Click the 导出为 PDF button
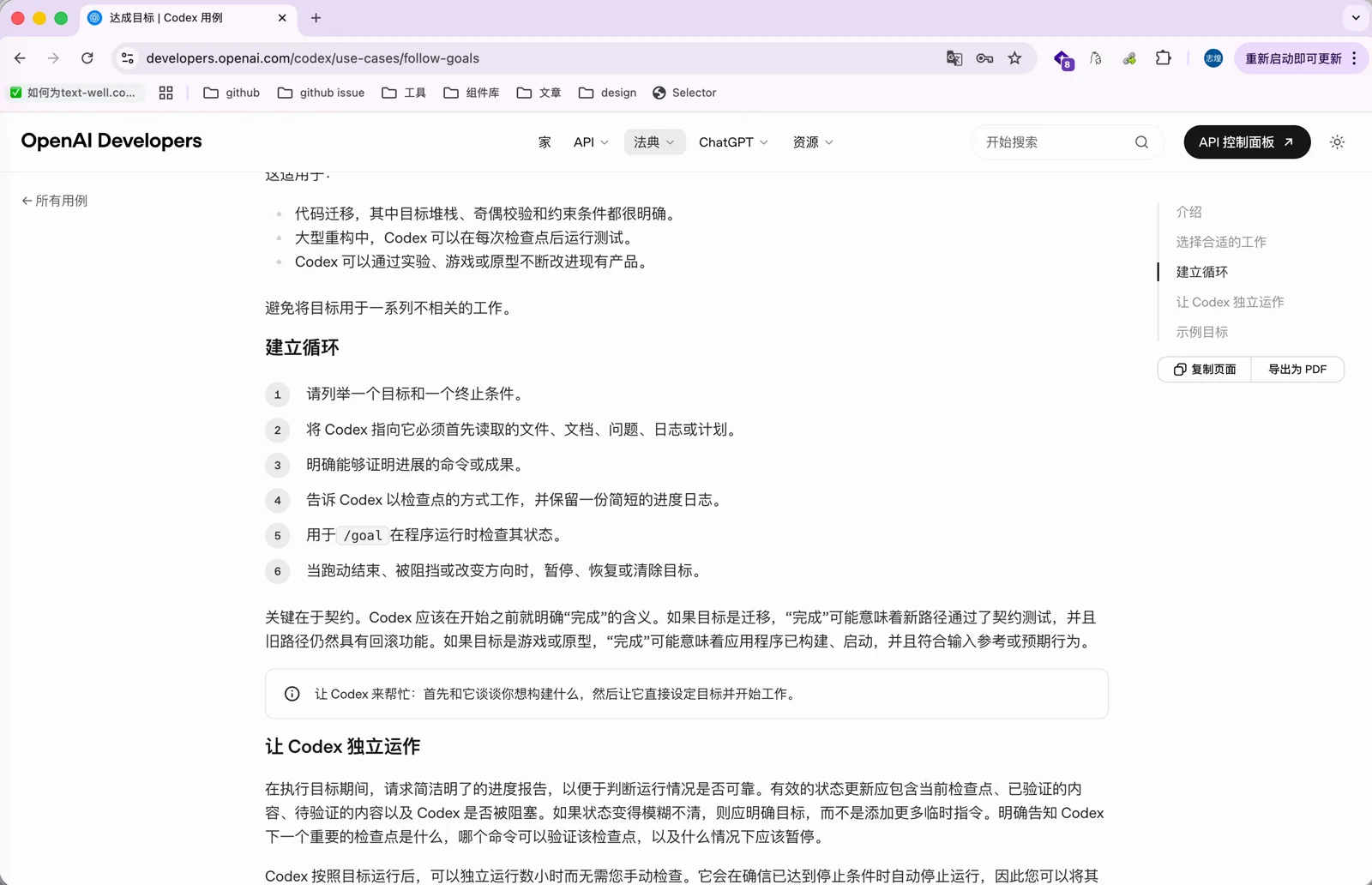 tap(1297, 370)
